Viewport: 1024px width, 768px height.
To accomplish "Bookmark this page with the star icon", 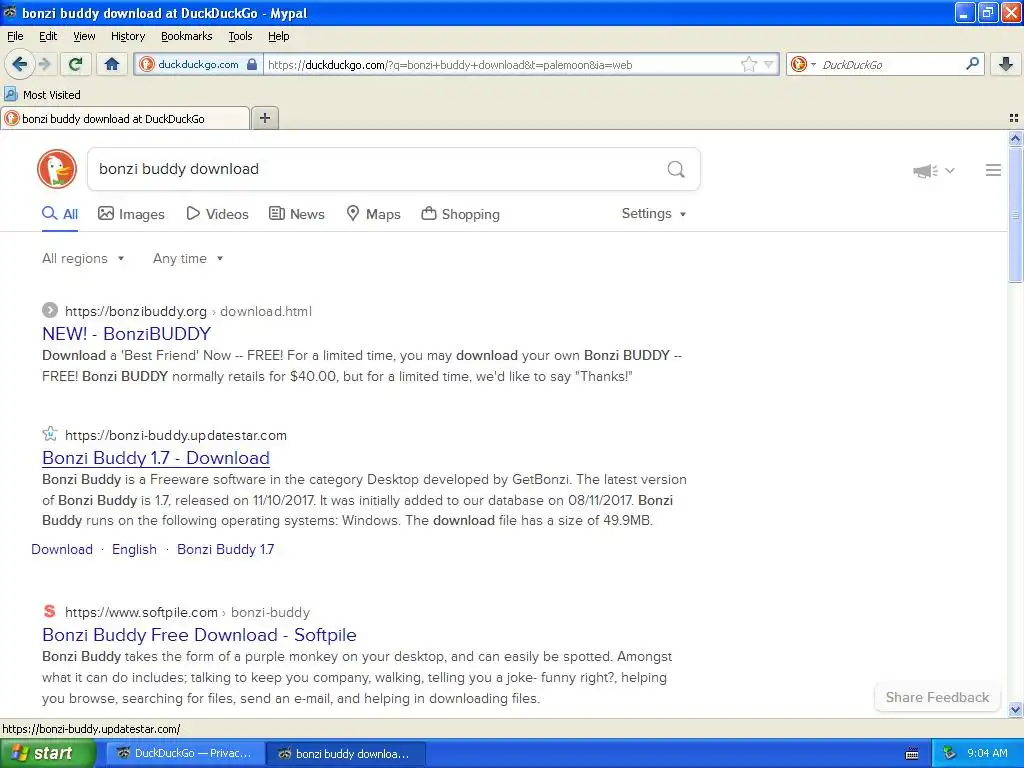I will (748, 64).
